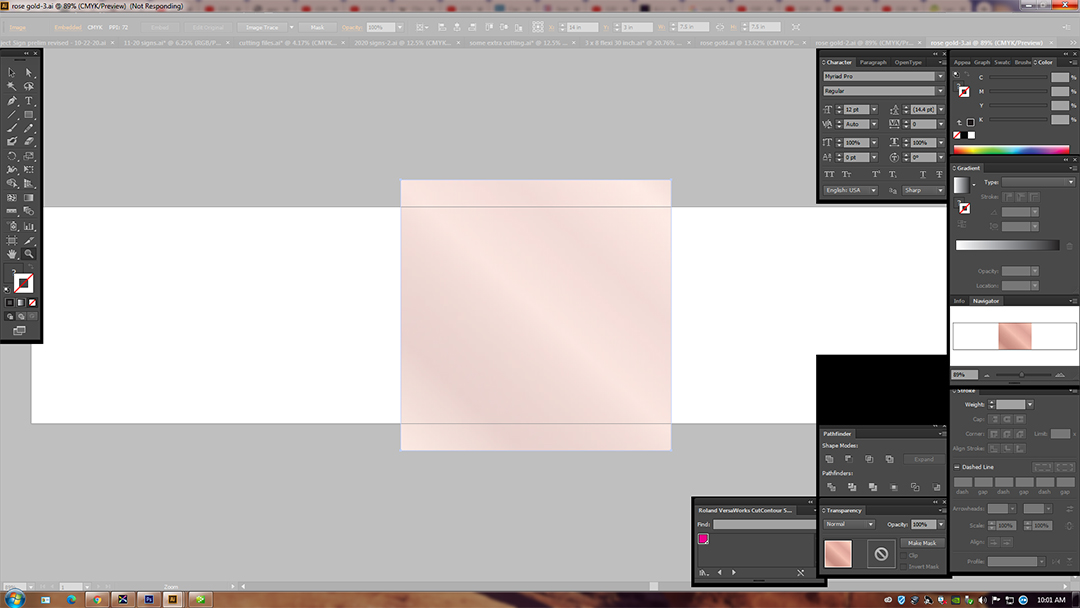Image resolution: width=1080 pixels, height=608 pixels.
Task: Click the Embed button in control bar
Action: 160,28
